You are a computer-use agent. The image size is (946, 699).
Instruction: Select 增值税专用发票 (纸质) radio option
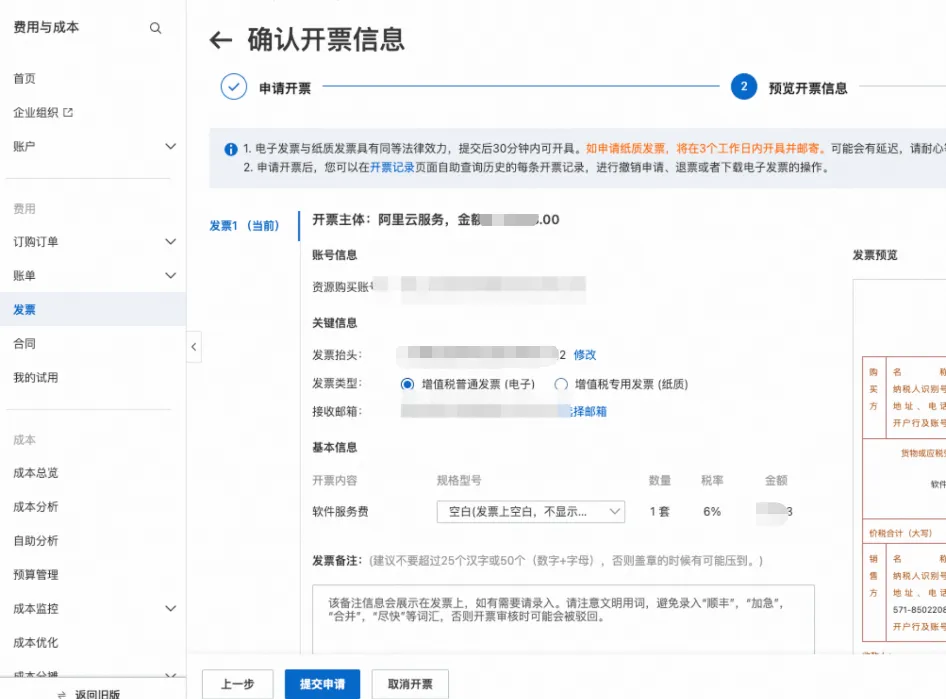click(560, 385)
